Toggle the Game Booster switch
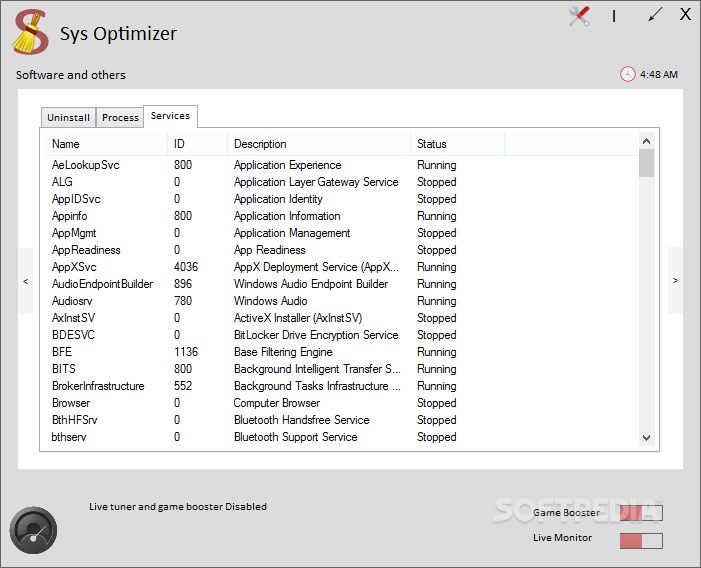 coord(641,513)
